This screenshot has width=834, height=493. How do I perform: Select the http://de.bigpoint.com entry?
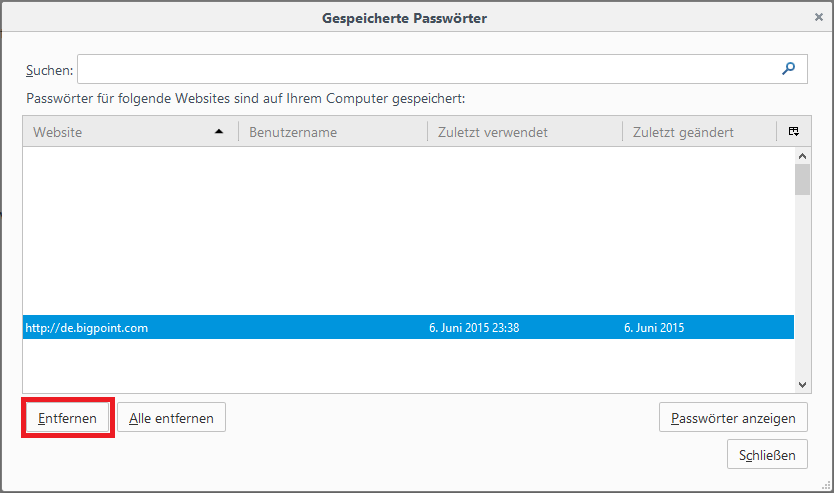tap(86, 328)
